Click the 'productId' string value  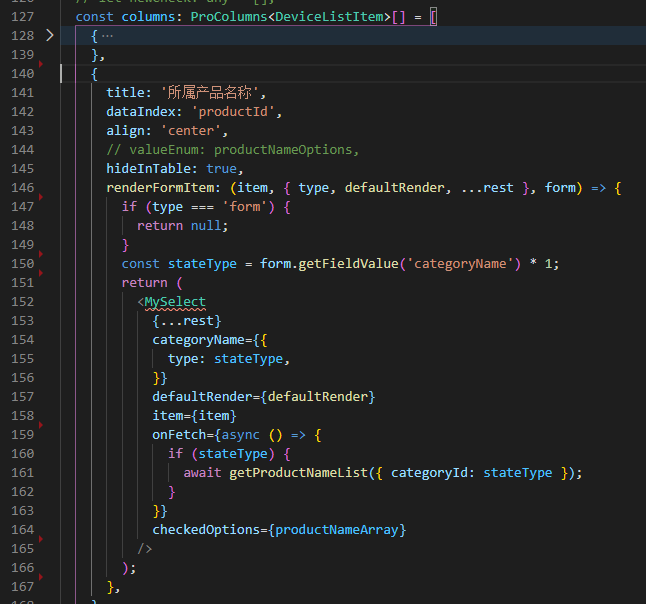[233, 112]
